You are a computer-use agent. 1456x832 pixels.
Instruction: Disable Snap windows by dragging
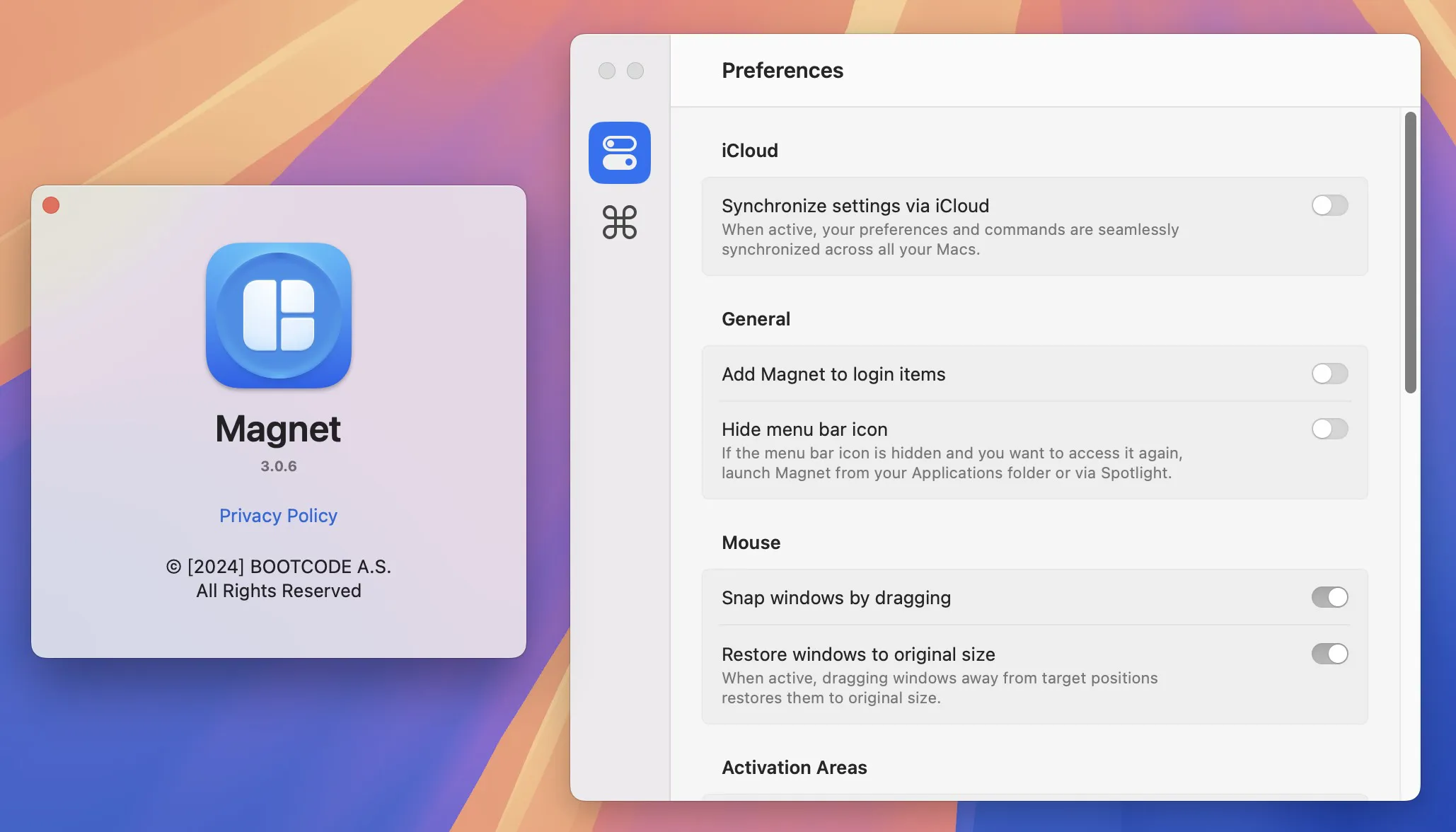1329,597
